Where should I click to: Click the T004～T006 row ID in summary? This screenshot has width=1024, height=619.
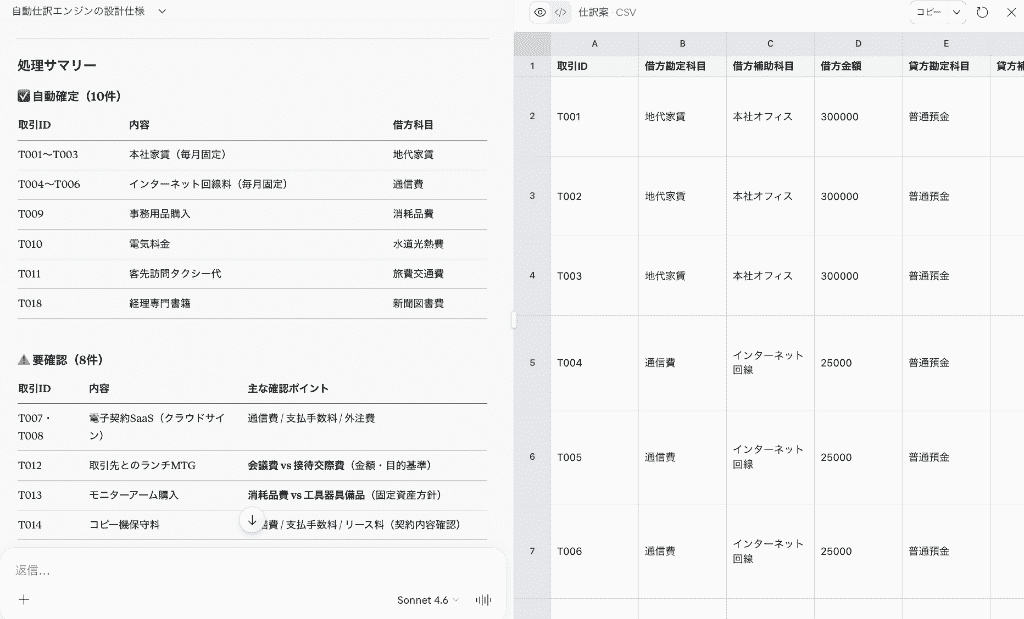click(x=49, y=184)
